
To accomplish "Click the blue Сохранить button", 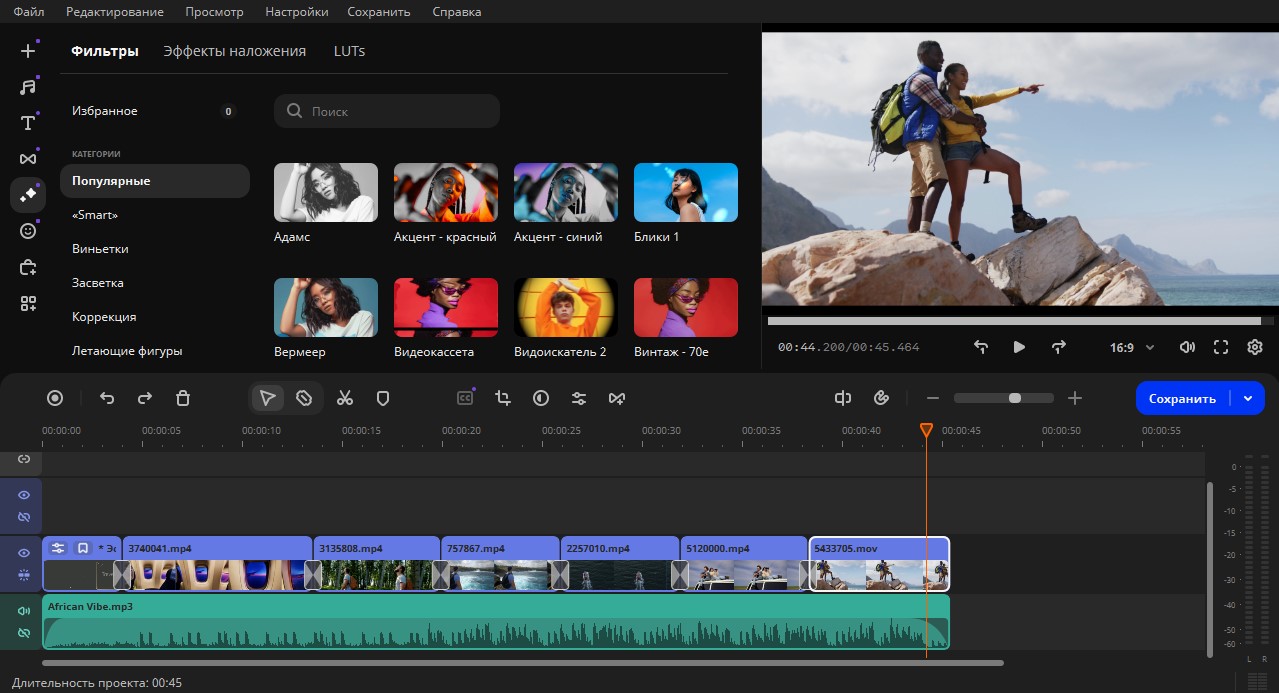I will click(x=1182, y=398).
